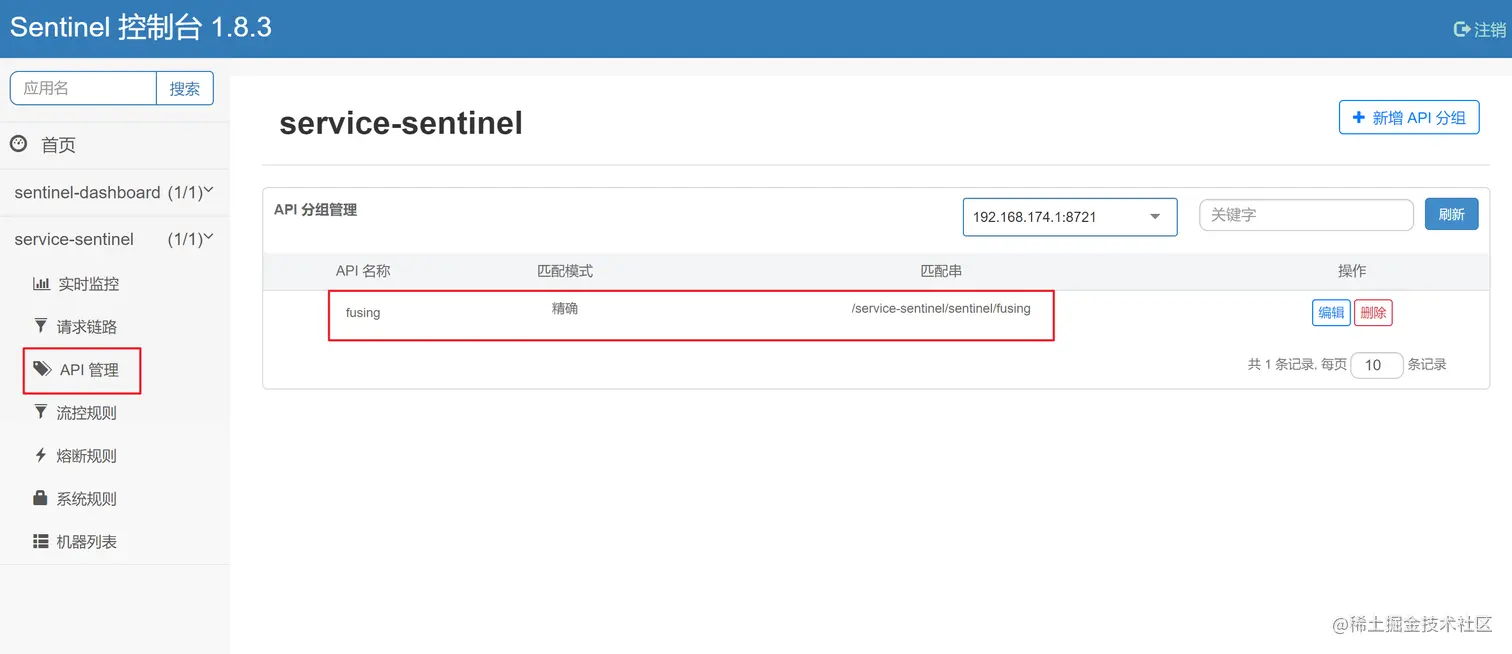Click the 注销 logout link text
Viewport: 1512px width, 654px height.
click(x=1490, y=30)
